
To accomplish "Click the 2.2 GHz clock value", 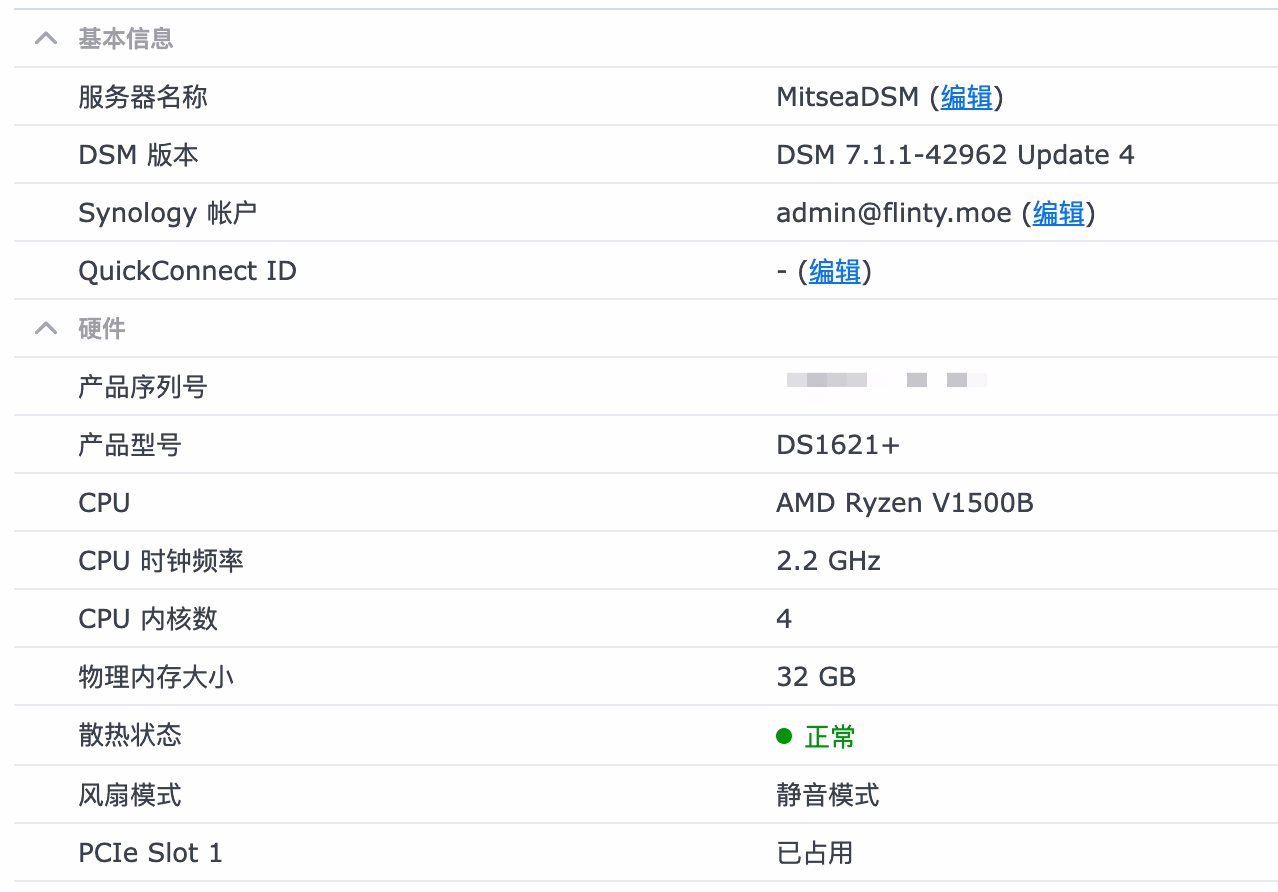I will 828,561.
